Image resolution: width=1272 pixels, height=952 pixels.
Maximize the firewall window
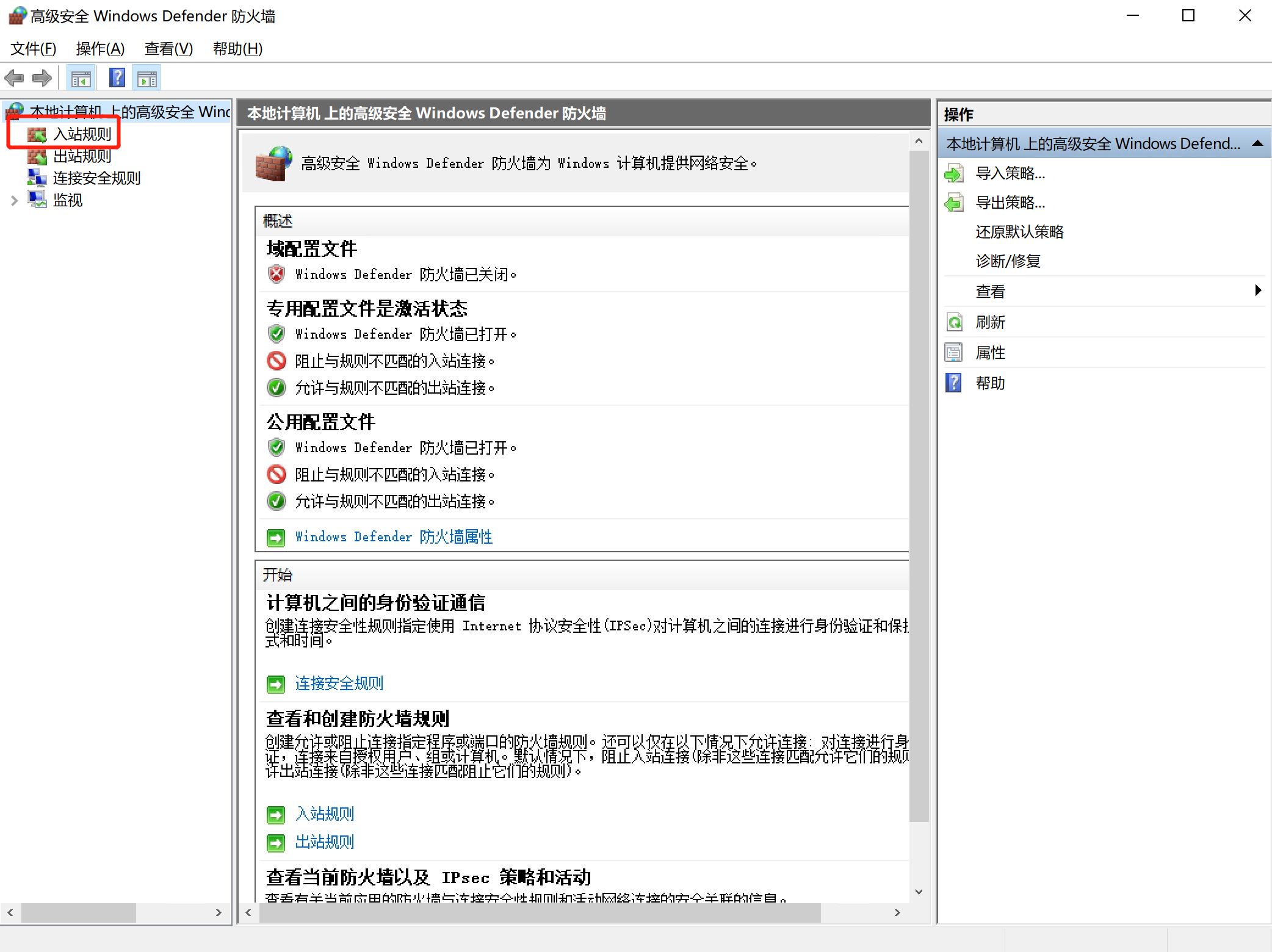pos(1188,16)
